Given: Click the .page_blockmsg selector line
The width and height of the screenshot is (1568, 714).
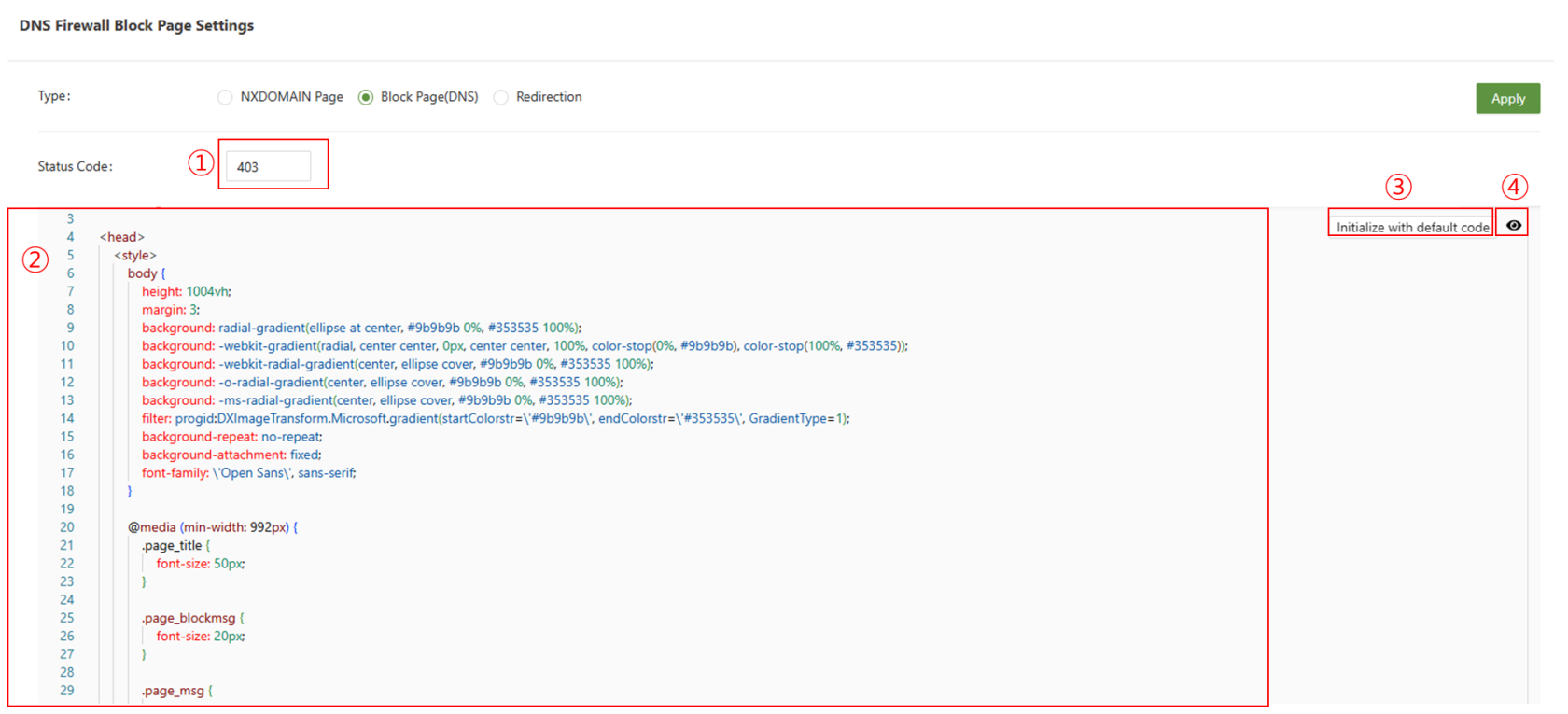Looking at the screenshot, I should pos(191,618).
